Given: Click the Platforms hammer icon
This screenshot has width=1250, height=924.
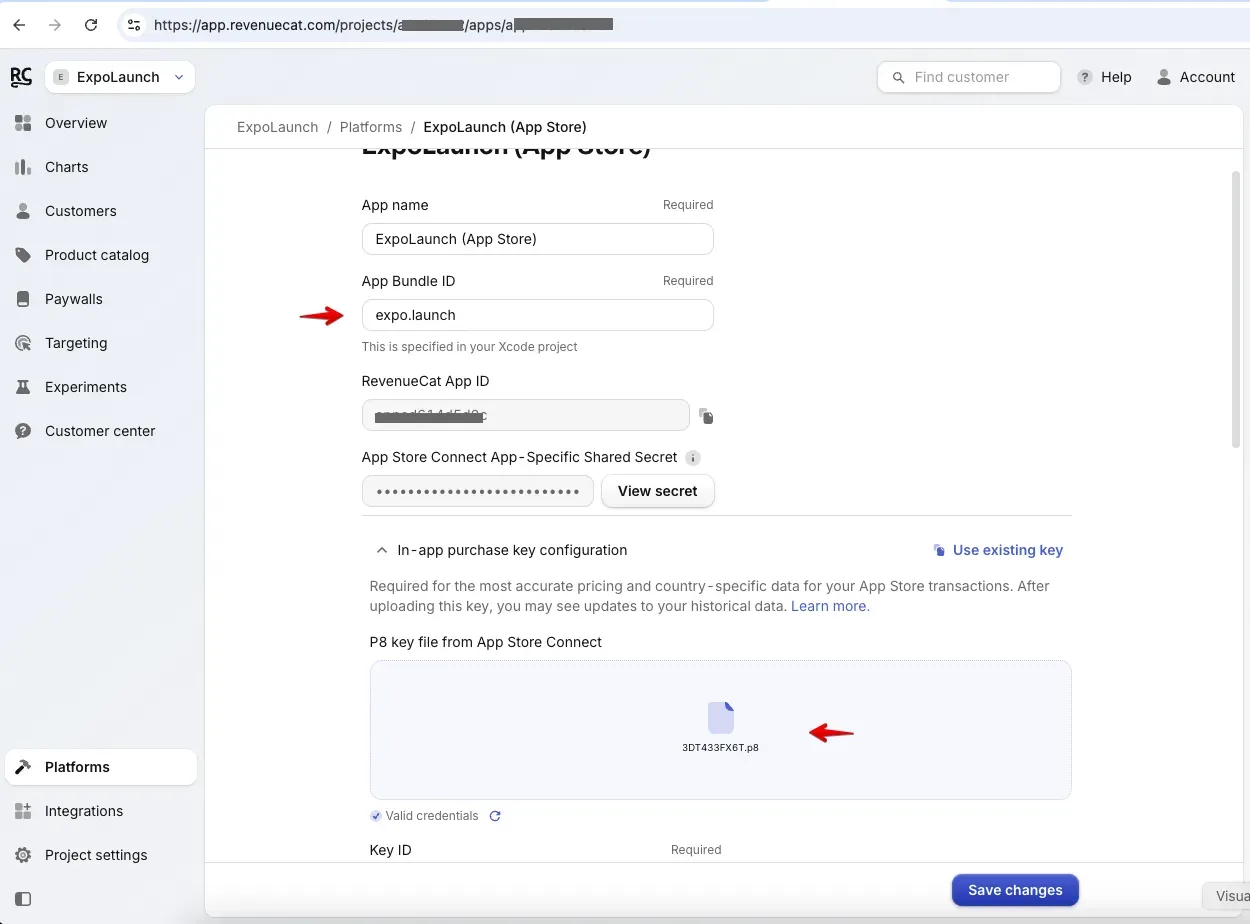Looking at the screenshot, I should click(23, 767).
